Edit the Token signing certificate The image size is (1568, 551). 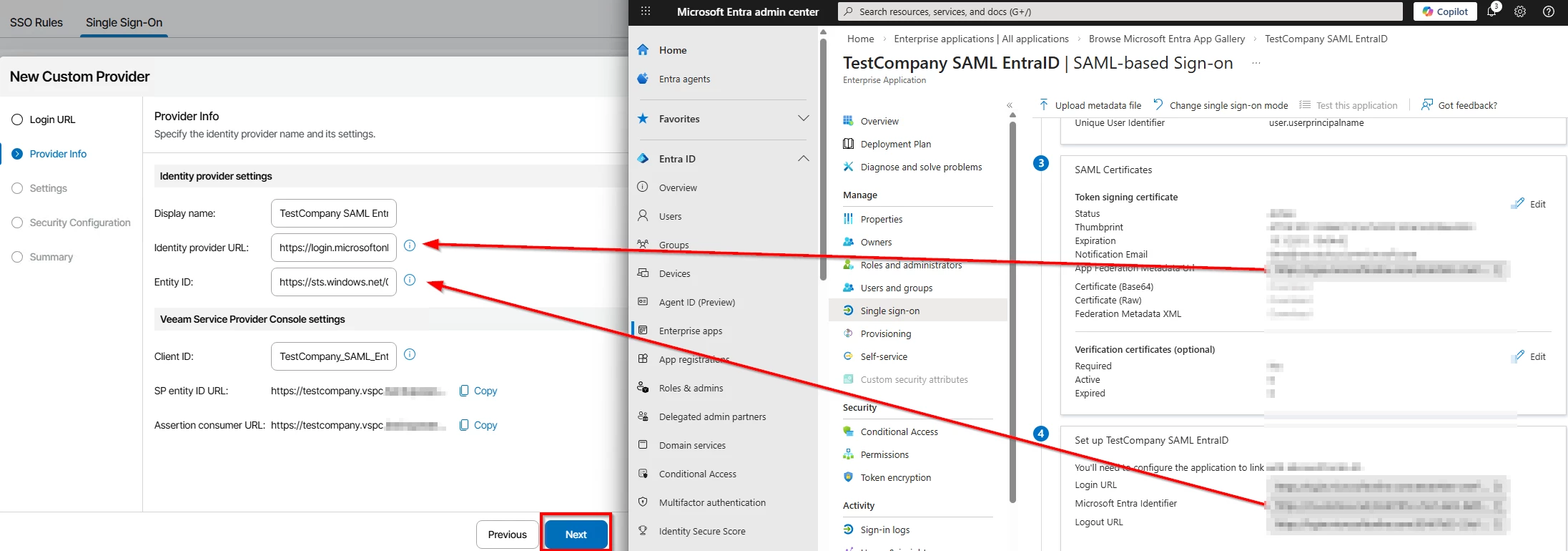click(x=1529, y=204)
